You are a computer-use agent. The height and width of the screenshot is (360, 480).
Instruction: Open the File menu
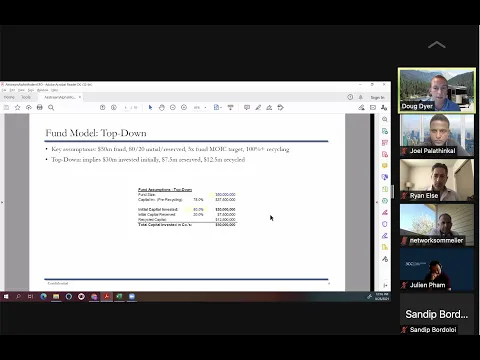point(4,90)
